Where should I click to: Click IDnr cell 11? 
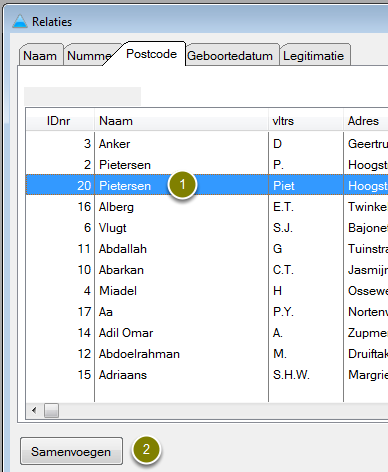60,249
